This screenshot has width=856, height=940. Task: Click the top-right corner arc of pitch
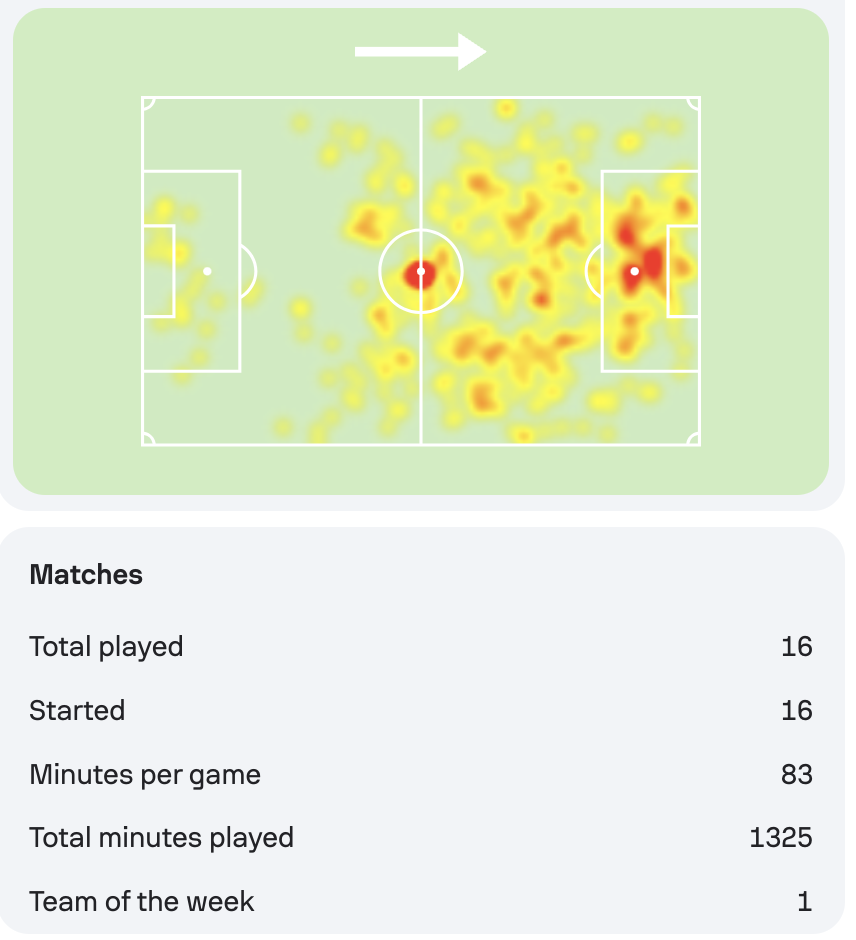pos(694,103)
